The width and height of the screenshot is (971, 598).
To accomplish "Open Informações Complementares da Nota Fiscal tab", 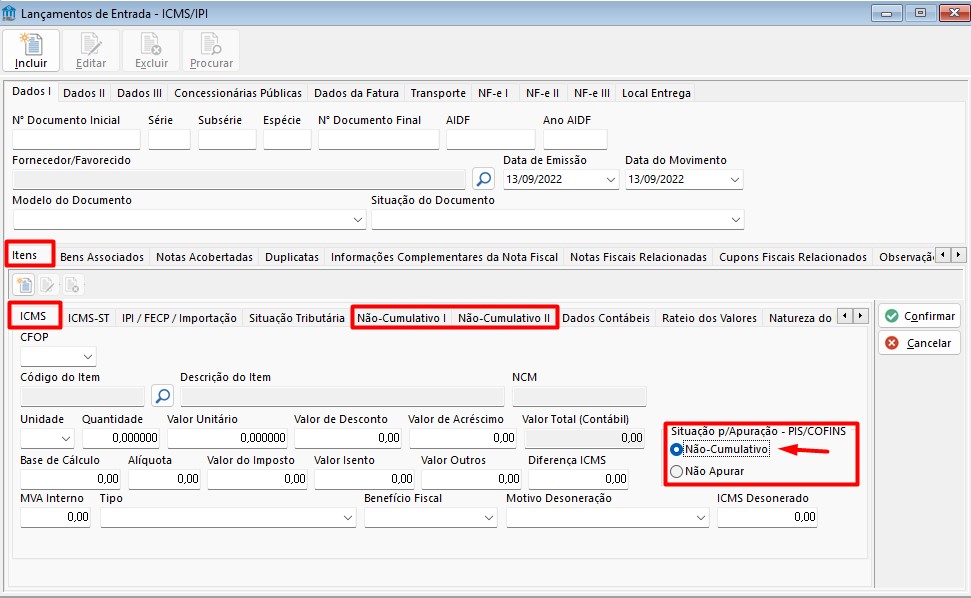I will (444, 257).
